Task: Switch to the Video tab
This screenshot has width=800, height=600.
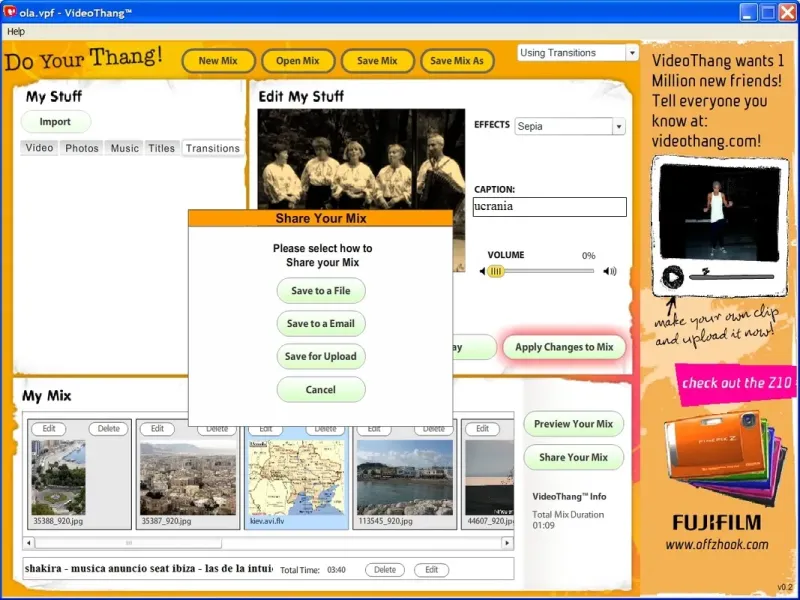Action: [39, 148]
